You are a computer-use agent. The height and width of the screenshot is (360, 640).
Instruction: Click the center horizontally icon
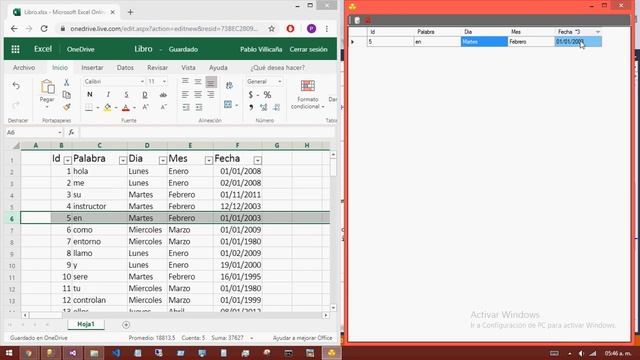pyautogui.click(x=198, y=95)
